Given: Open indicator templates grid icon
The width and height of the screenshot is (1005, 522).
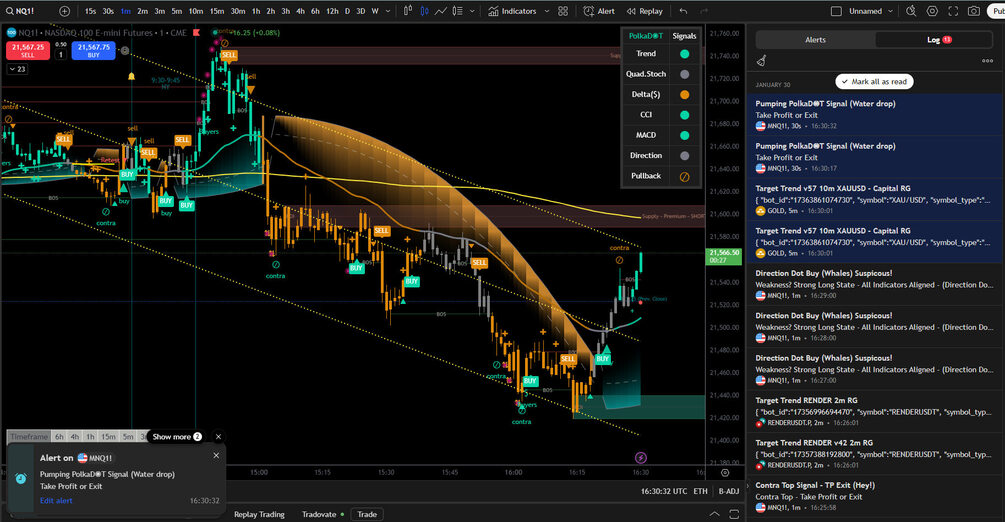Looking at the screenshot, I should pos(563,11).
